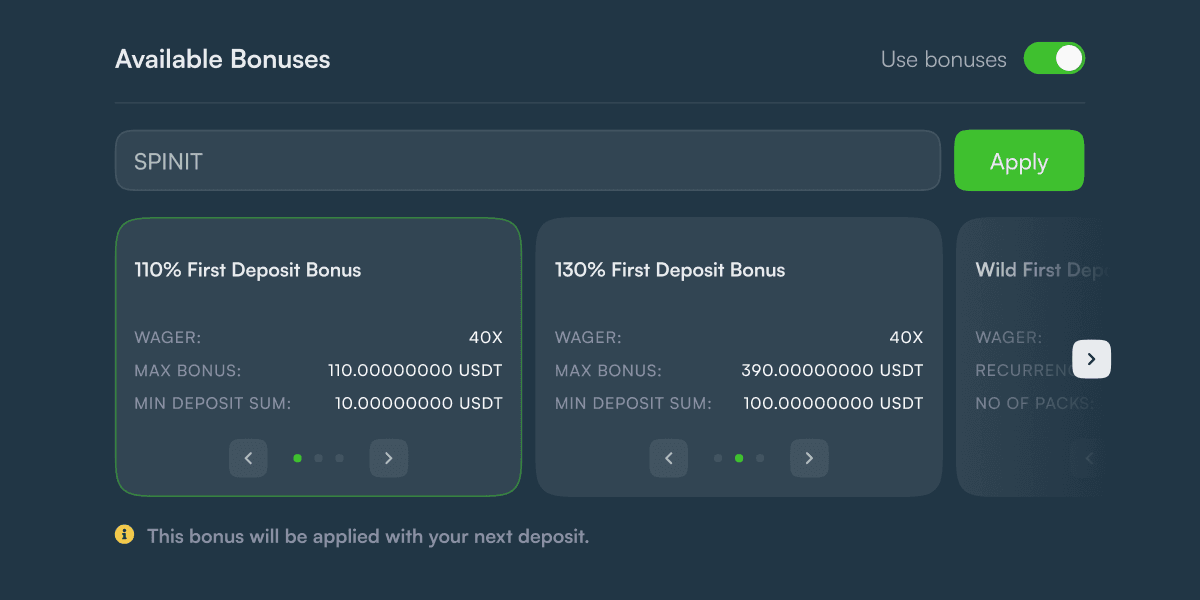The image size is (1200, 600).
Task: Click the Use bonuses label text
Action: pyautogui.click(x=943, y=59)
